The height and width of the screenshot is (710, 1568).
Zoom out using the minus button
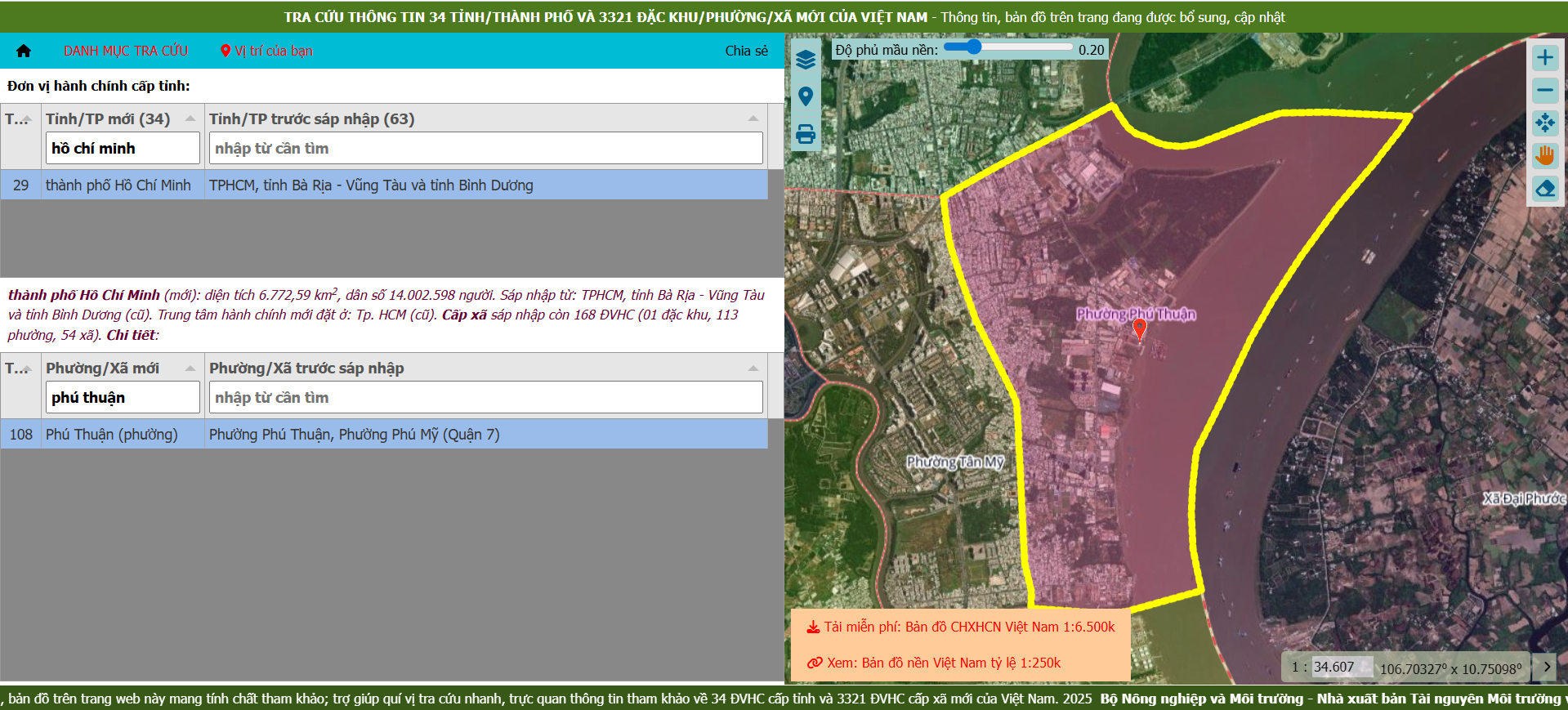1544,91
